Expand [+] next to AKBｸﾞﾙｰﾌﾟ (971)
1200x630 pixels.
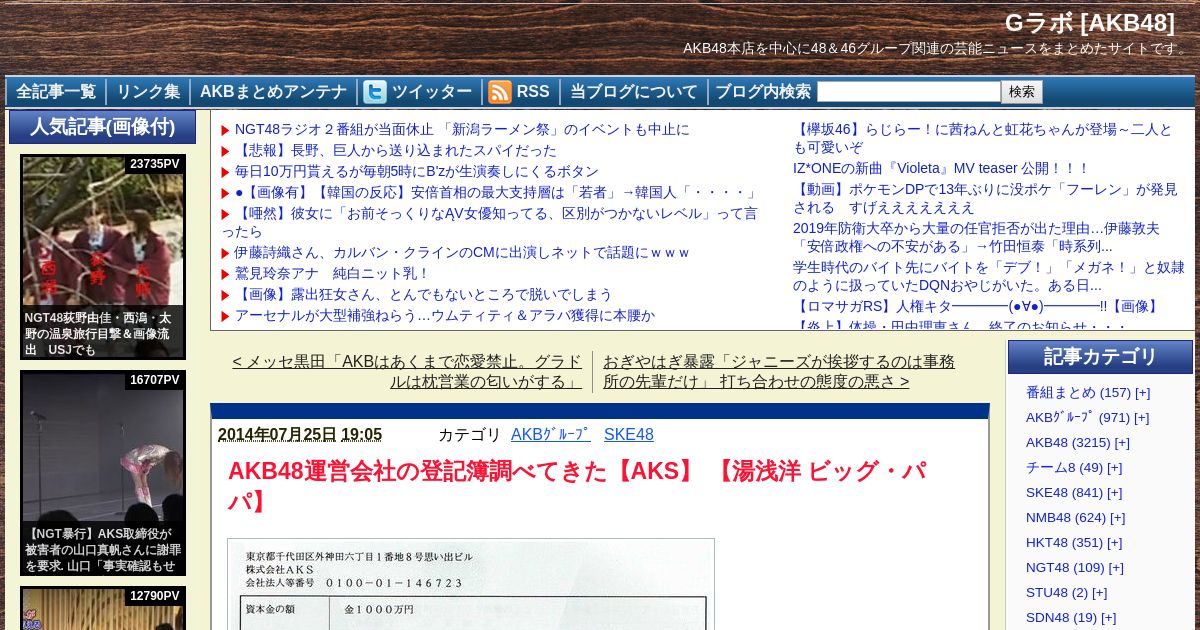pos(1141,417)
